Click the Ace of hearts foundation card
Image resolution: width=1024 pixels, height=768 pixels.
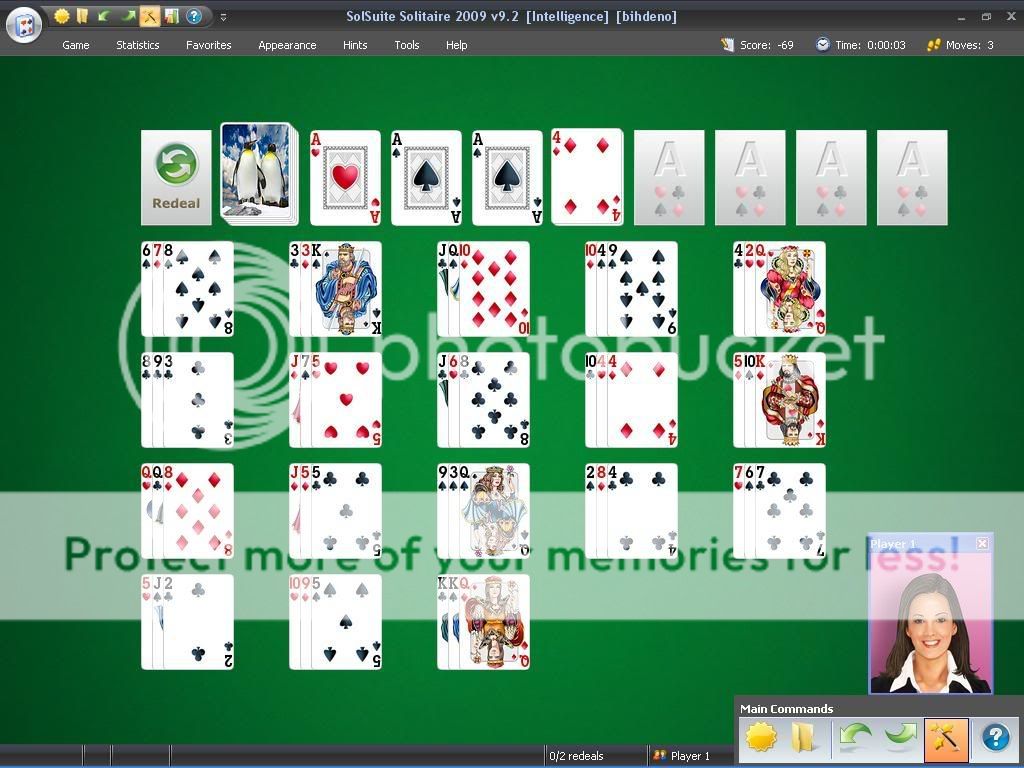(345, 178)
